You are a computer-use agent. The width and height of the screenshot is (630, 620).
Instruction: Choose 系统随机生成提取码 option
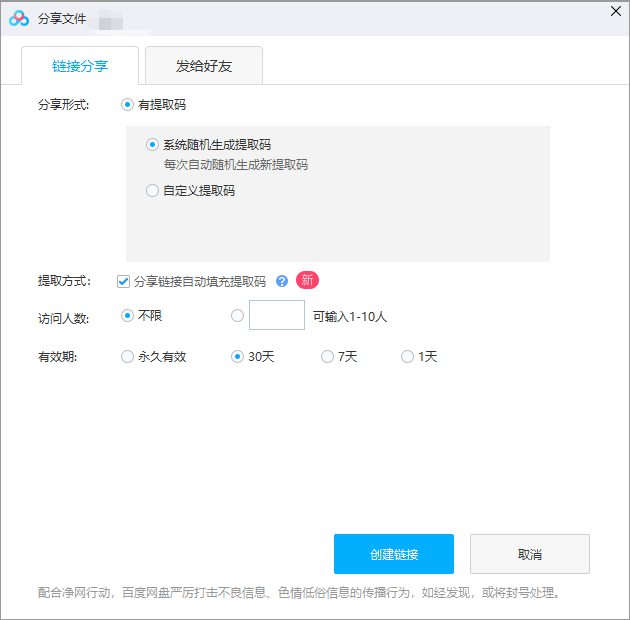pyautogui.click(x=152, y=144)
